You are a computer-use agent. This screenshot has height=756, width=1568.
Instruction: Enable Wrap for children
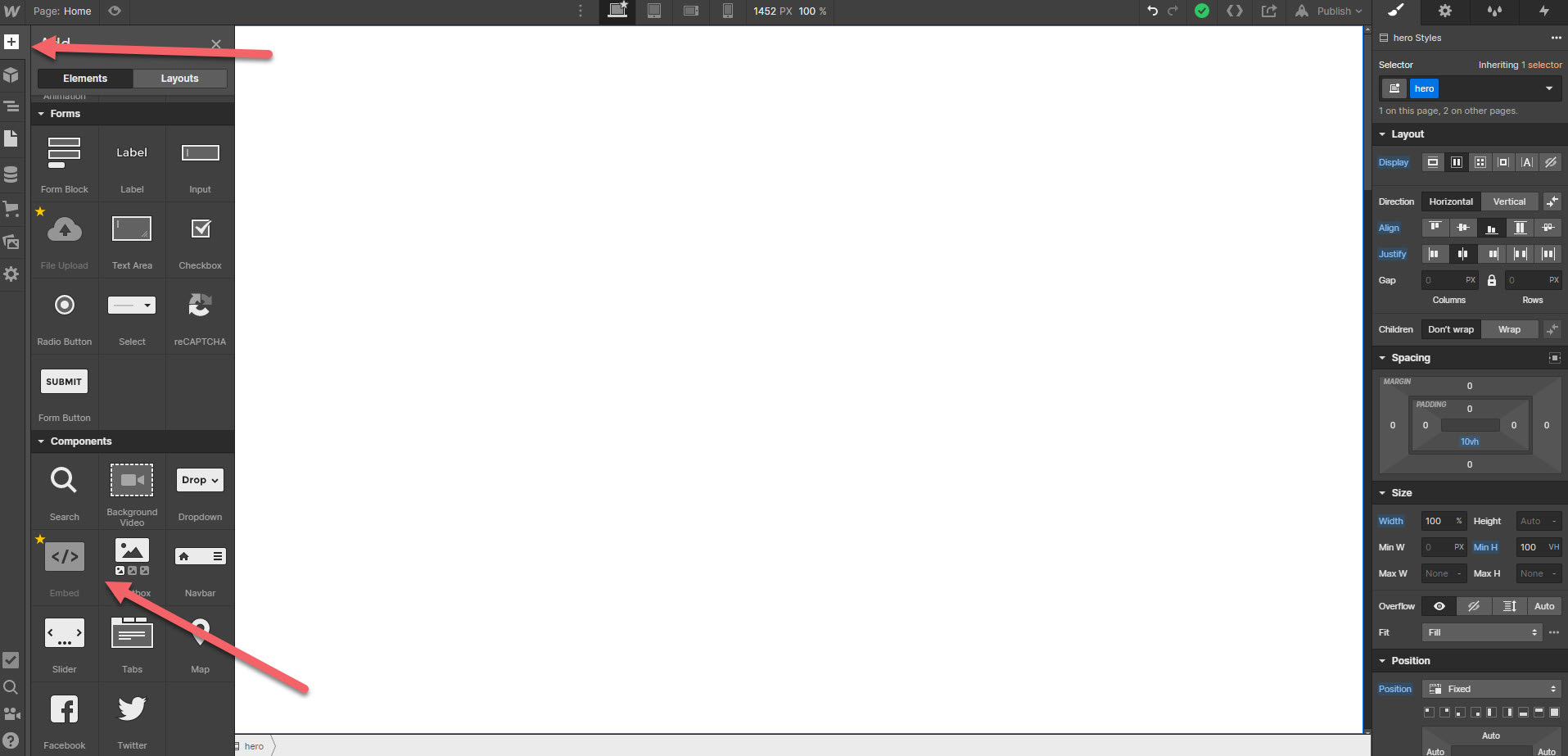pos(1508,329)
